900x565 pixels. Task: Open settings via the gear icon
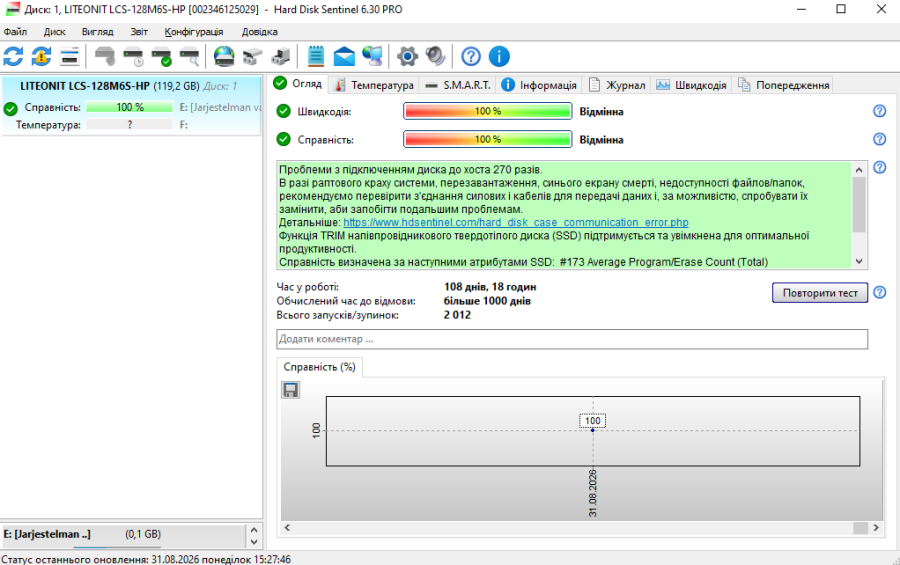pos(408,56)
